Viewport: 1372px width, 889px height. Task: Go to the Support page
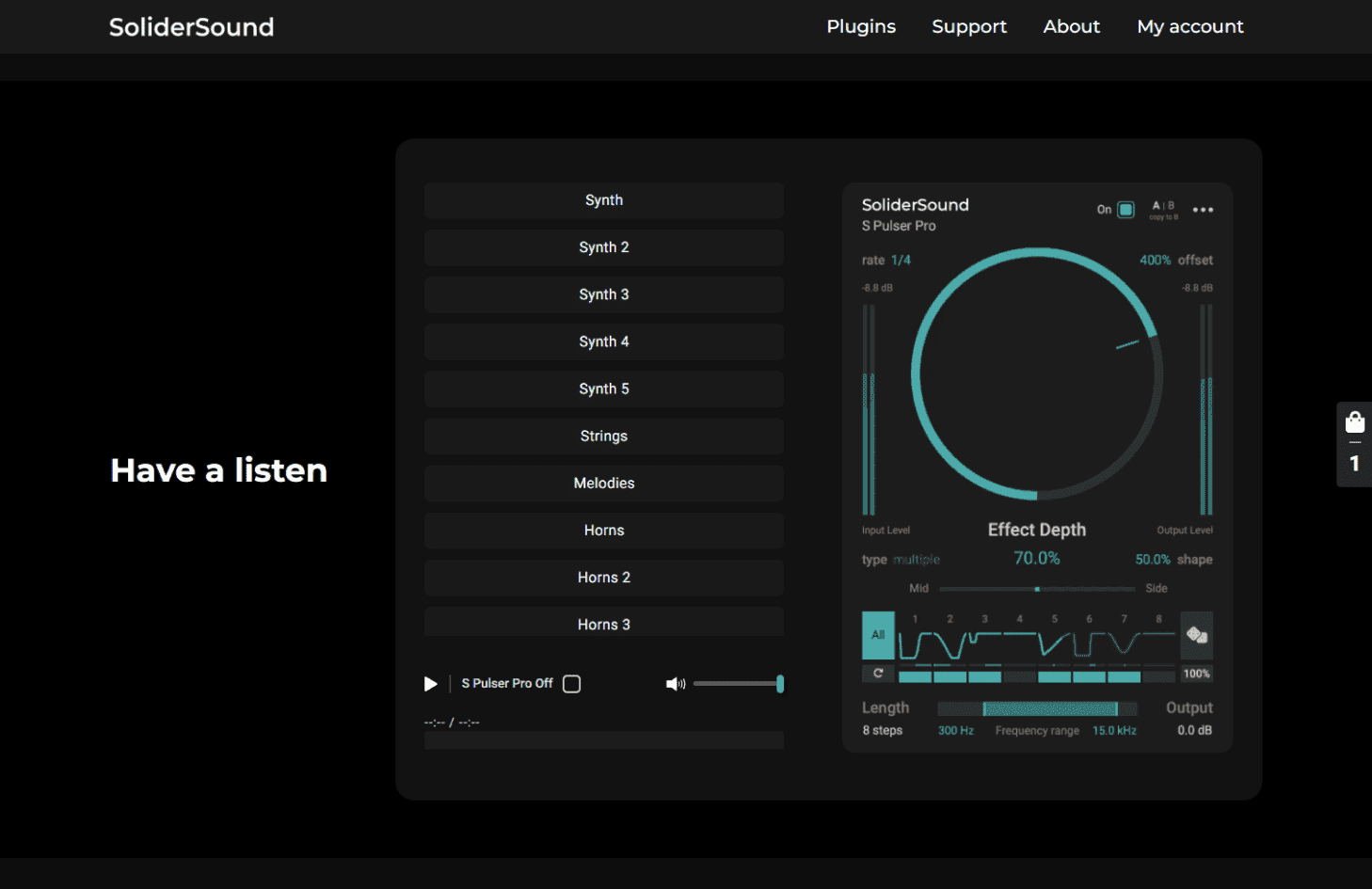click(x=968, y=26)
